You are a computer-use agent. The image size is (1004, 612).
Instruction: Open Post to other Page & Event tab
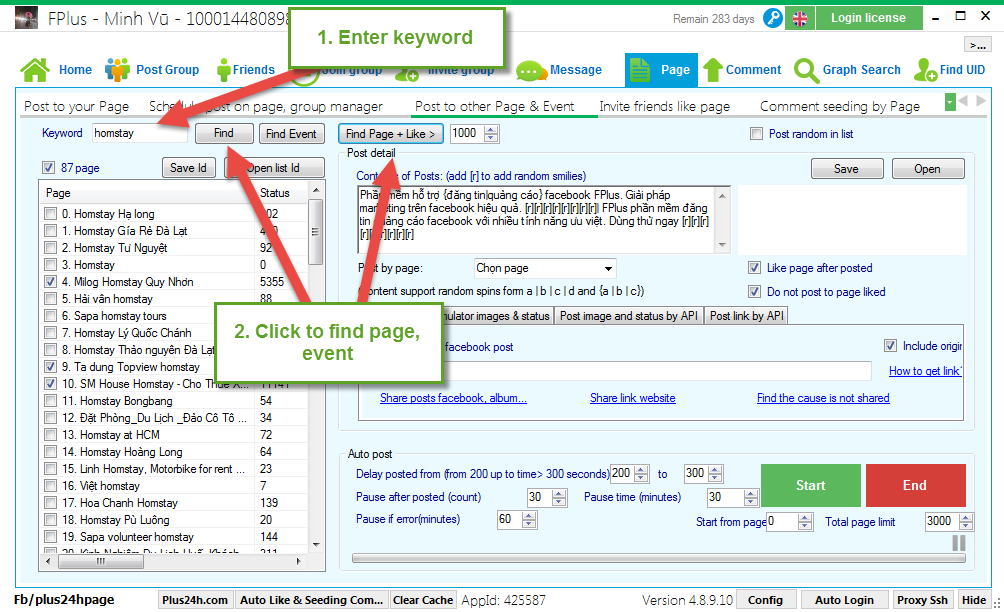pos(494,106)
